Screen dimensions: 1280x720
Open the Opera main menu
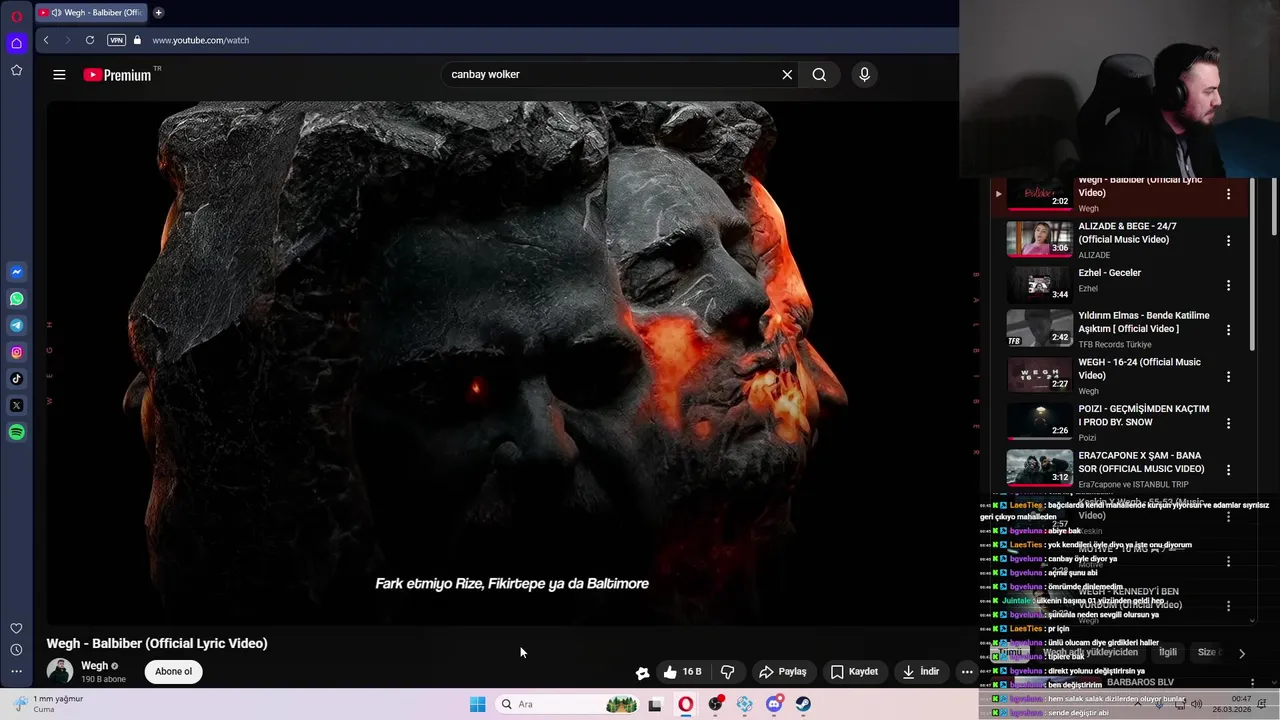pos(16,16)
